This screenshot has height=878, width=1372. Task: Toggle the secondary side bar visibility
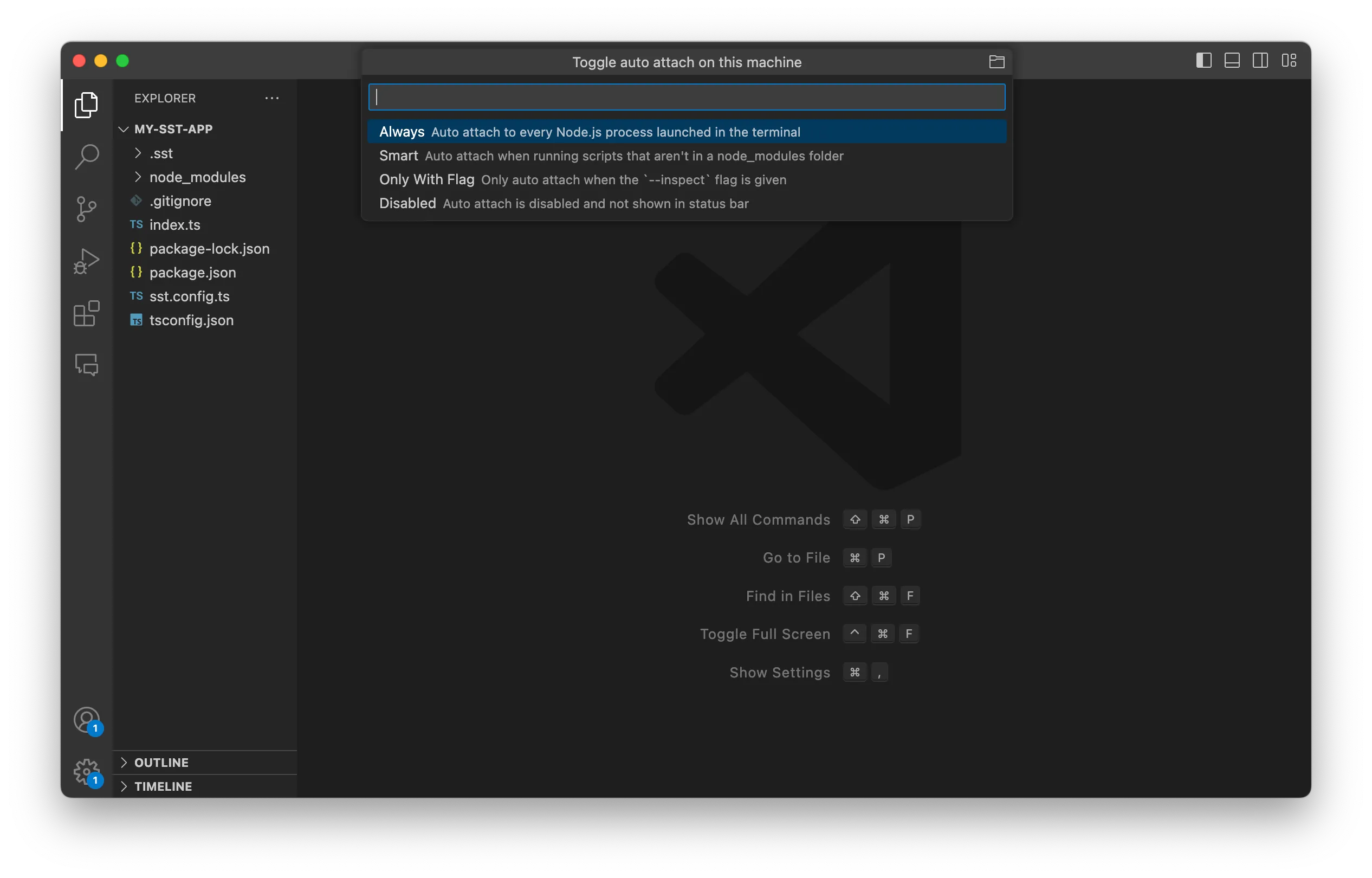1260,60
